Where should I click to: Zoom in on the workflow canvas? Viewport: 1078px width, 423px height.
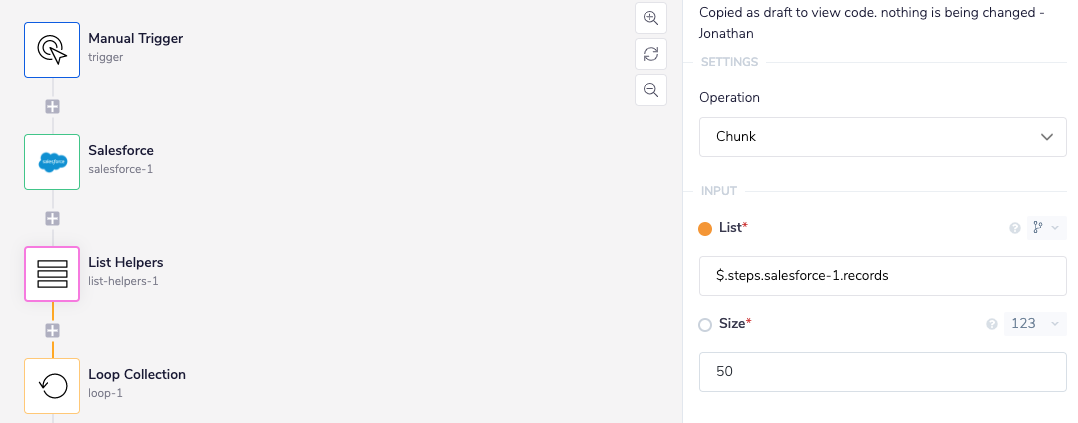651,18
